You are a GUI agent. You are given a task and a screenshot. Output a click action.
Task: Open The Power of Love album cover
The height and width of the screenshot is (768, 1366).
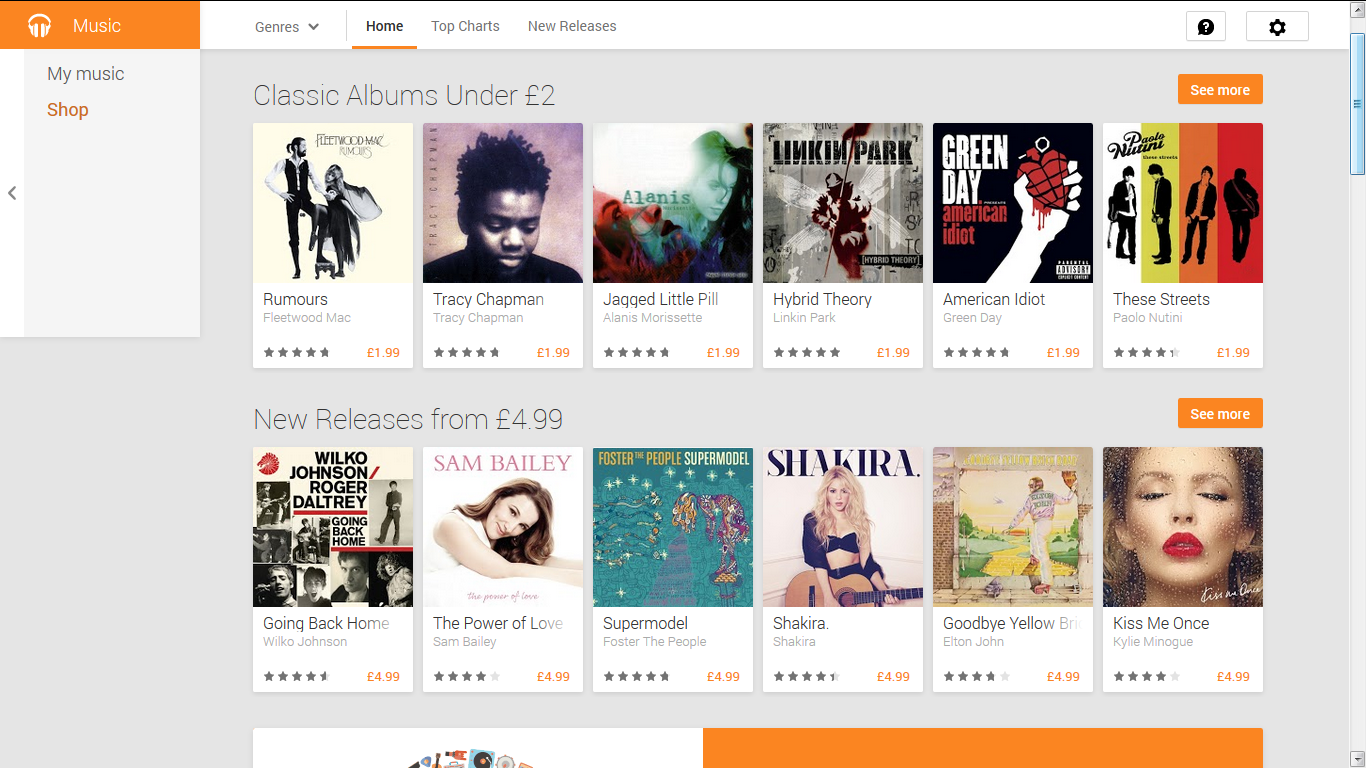(x=503, y=527)
